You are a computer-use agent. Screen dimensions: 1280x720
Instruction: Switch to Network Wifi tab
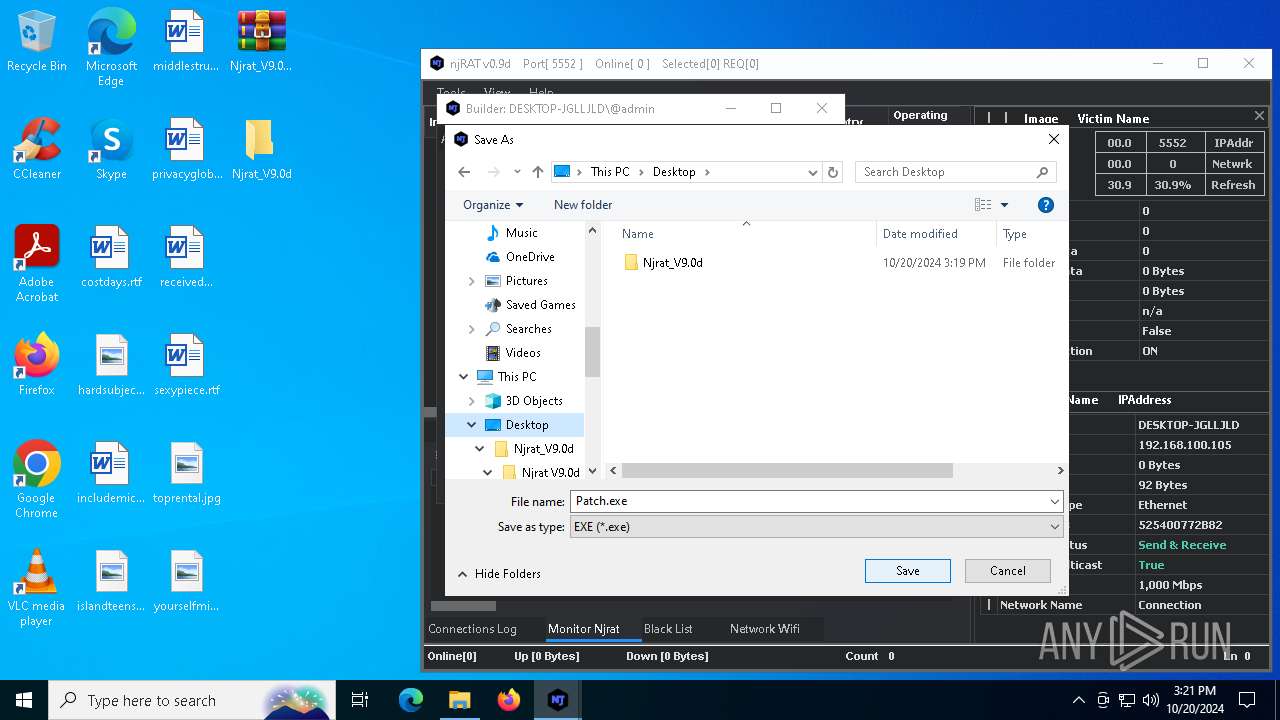click(765, 629)
